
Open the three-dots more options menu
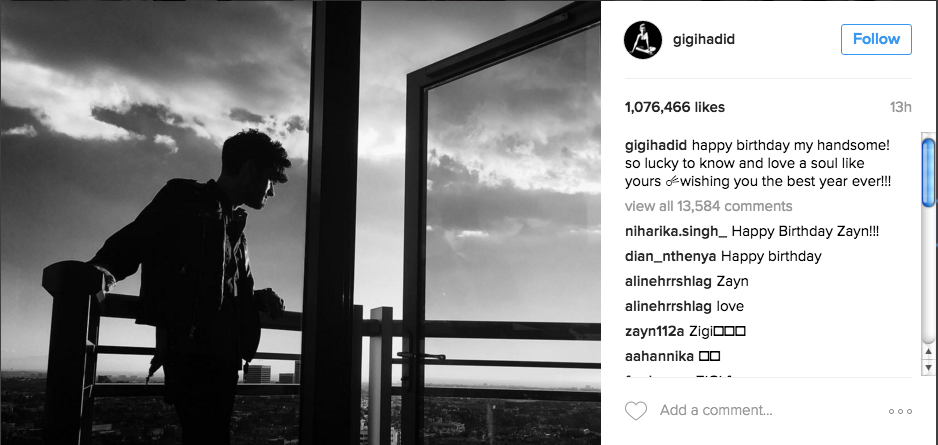click(900, 412)
